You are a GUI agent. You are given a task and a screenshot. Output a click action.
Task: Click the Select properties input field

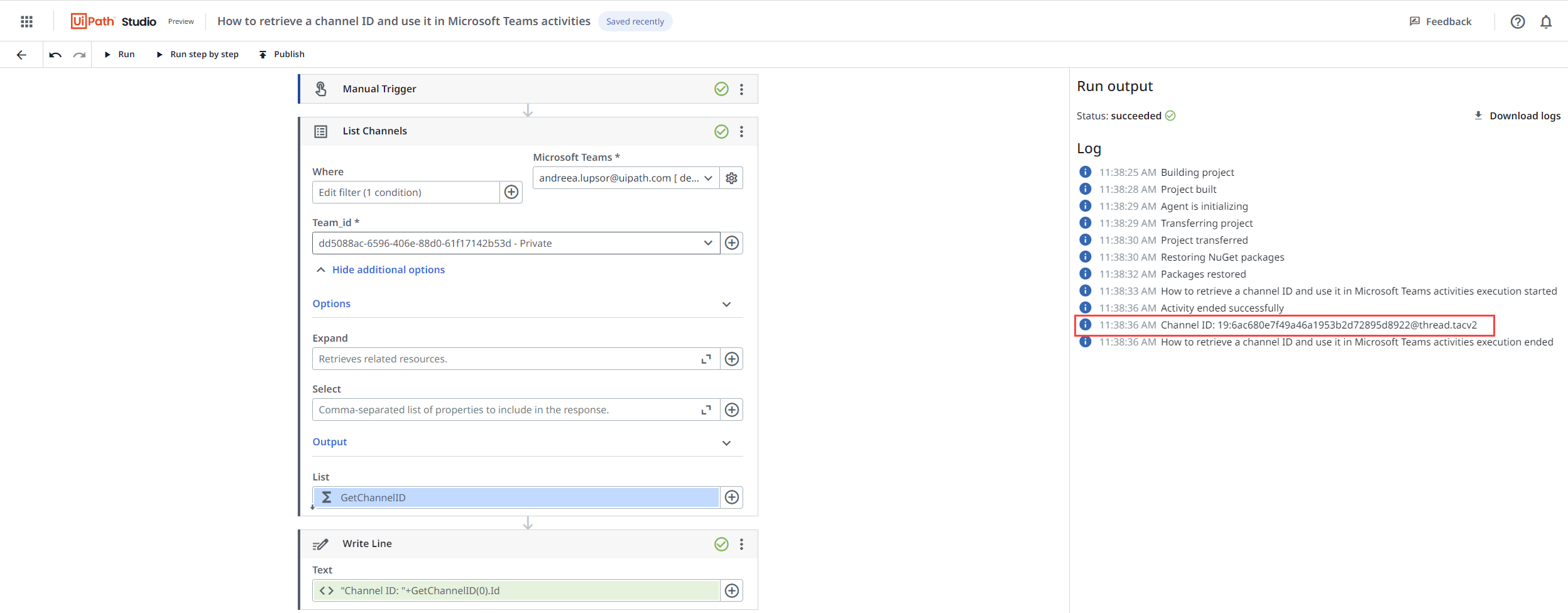coord(506,410)
